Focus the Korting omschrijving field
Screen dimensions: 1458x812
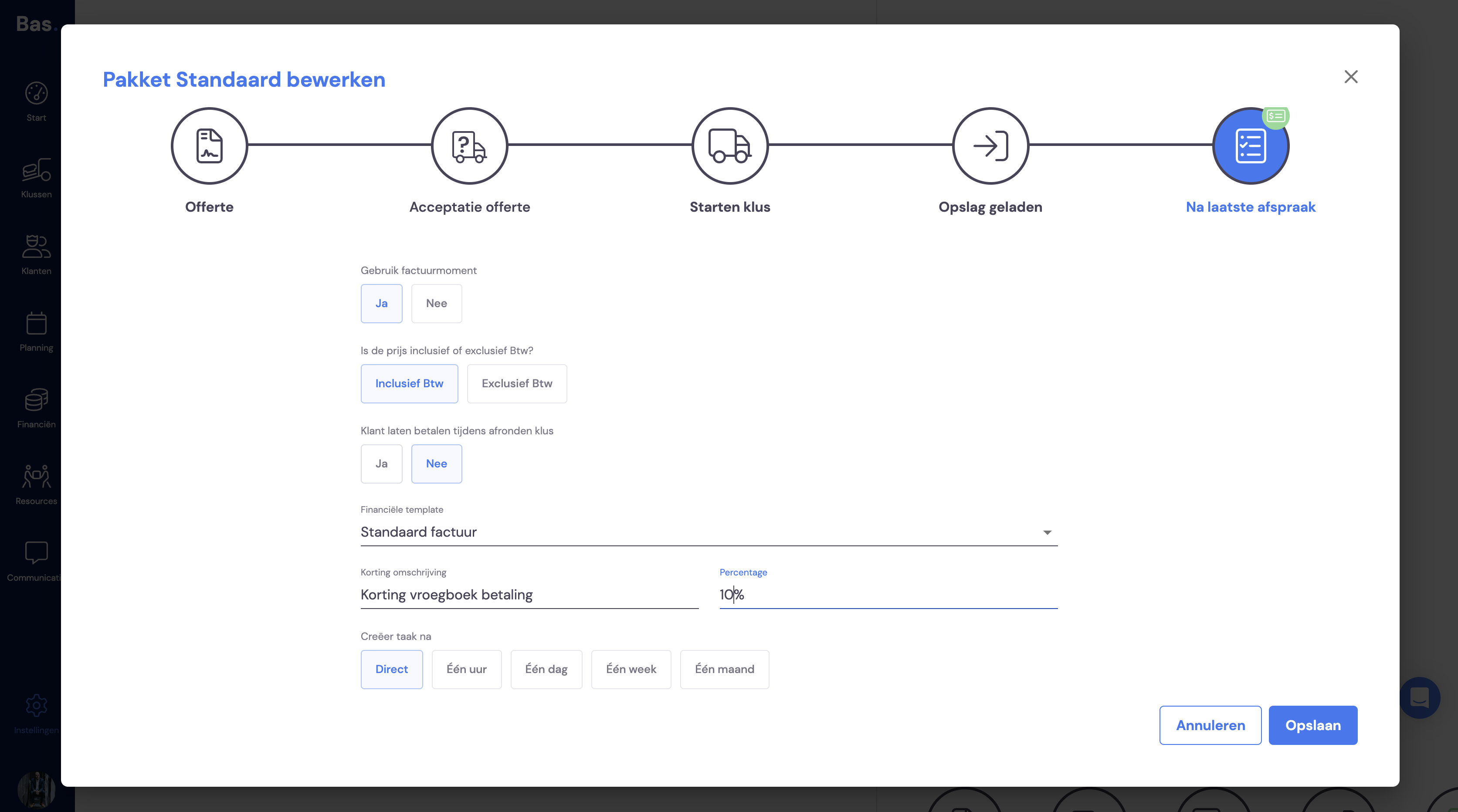click(x=529, y=595)
